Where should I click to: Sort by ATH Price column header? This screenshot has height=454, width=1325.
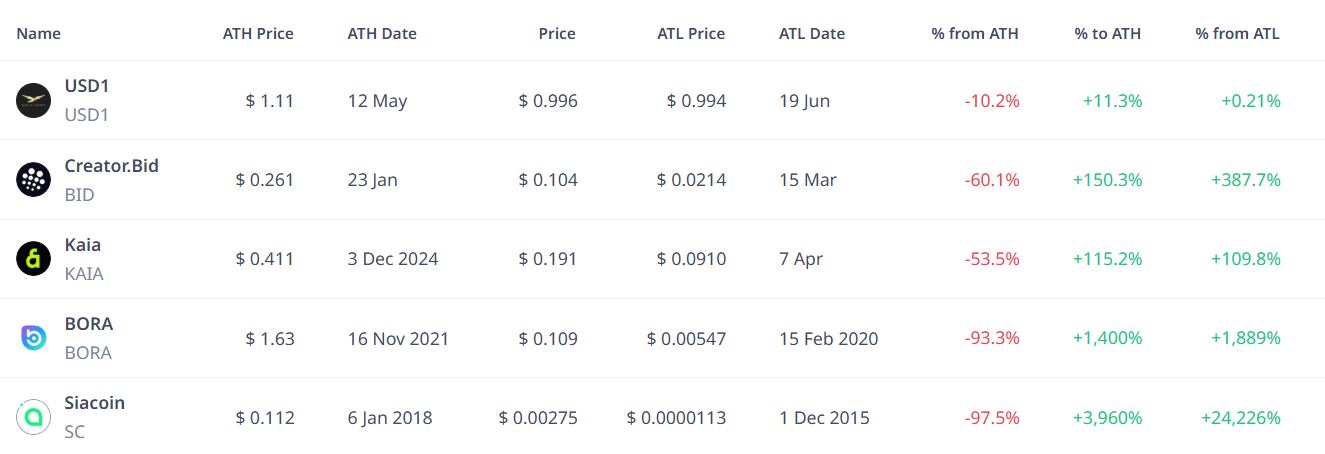pos(258,33)
